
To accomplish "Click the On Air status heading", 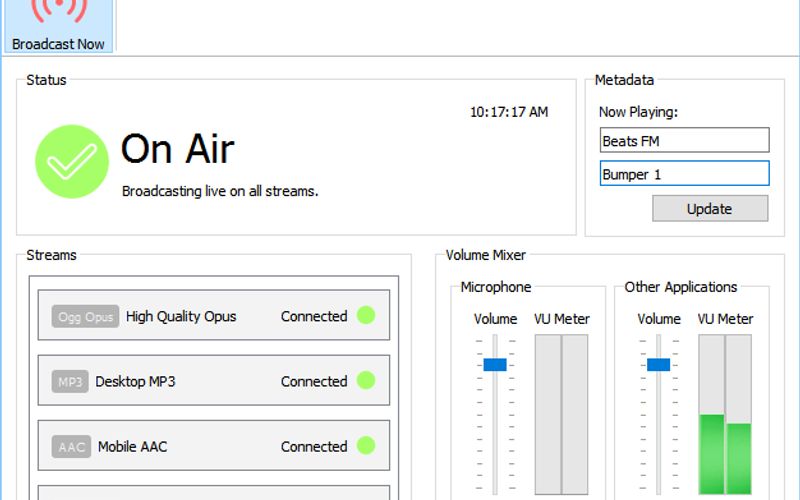I will pos(177,149).
